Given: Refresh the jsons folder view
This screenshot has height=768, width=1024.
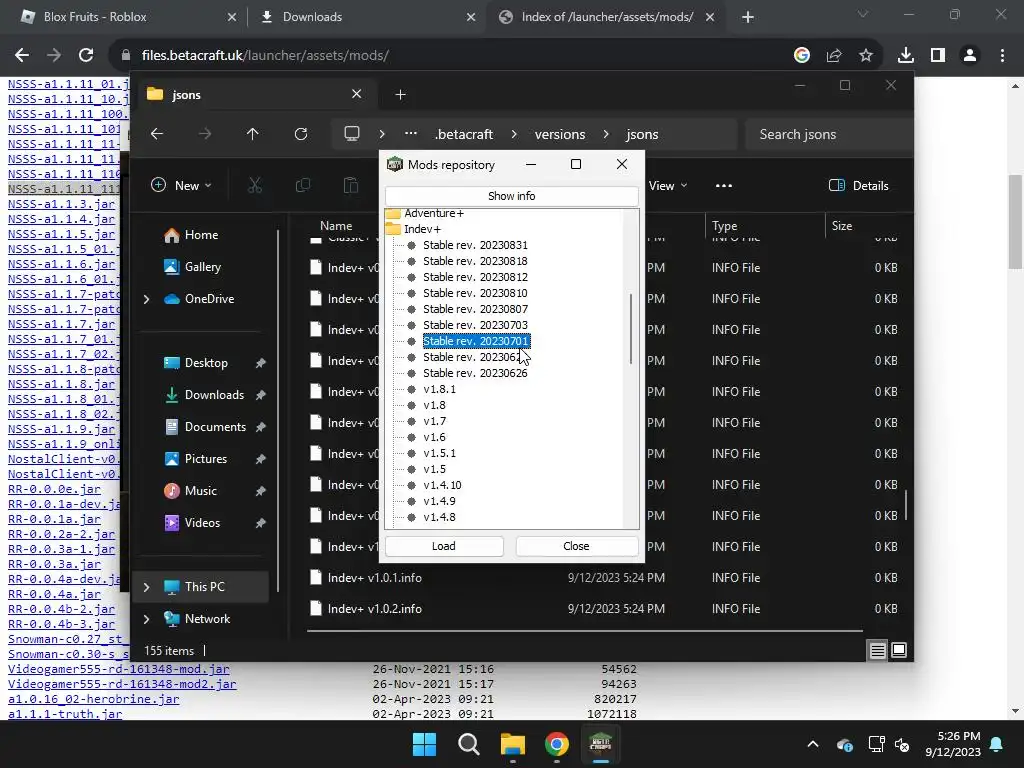Looking at the screenshot, I should tap(301, 134).
